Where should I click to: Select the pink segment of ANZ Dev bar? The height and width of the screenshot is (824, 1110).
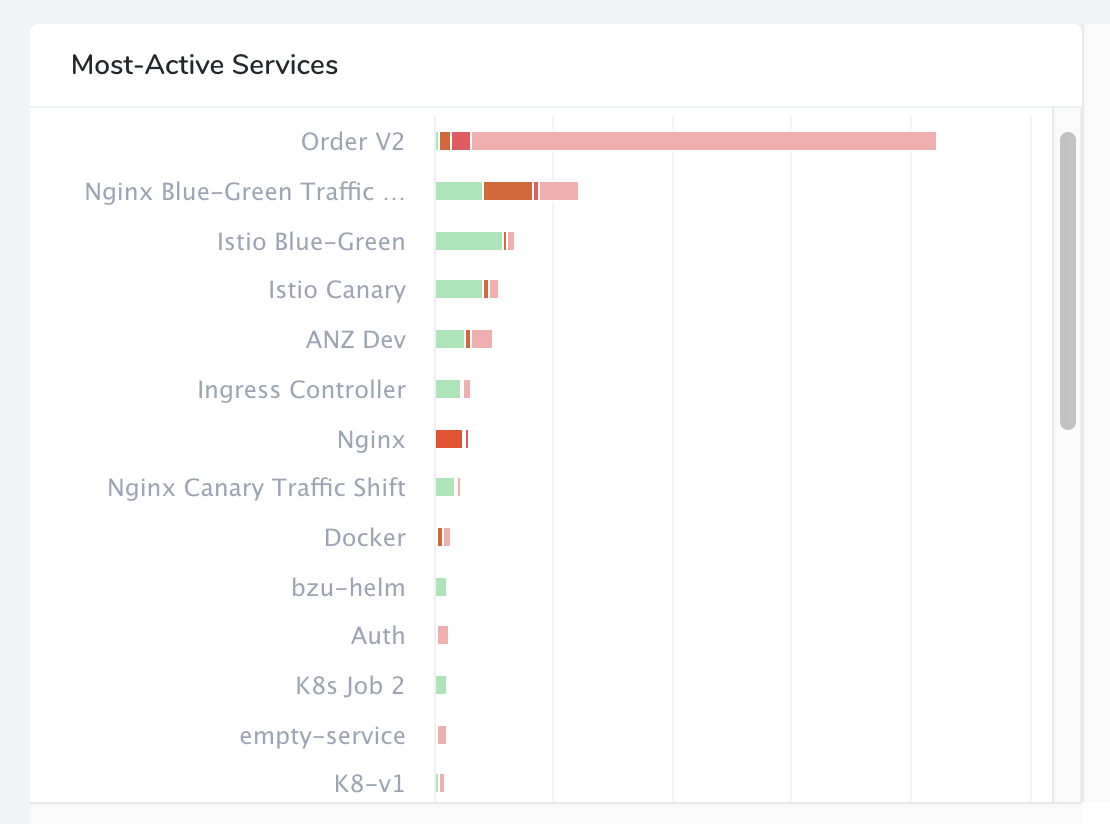(482, 339)
